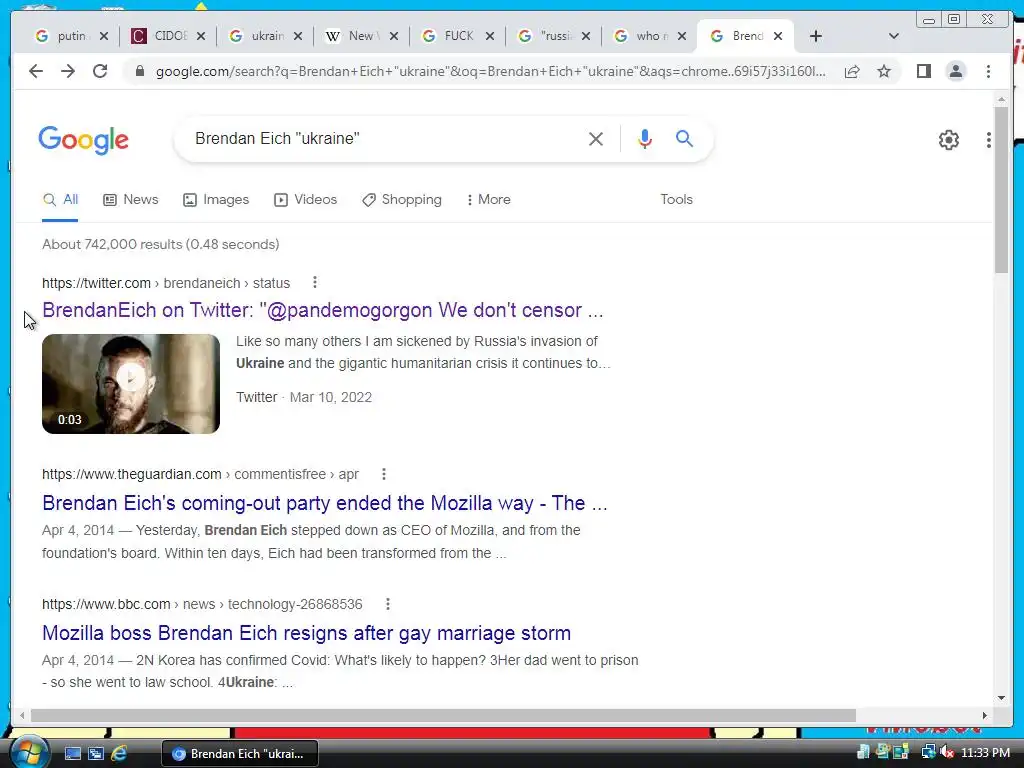Close the CIDOB tab
1024x768 pixels.
point(201,36)
